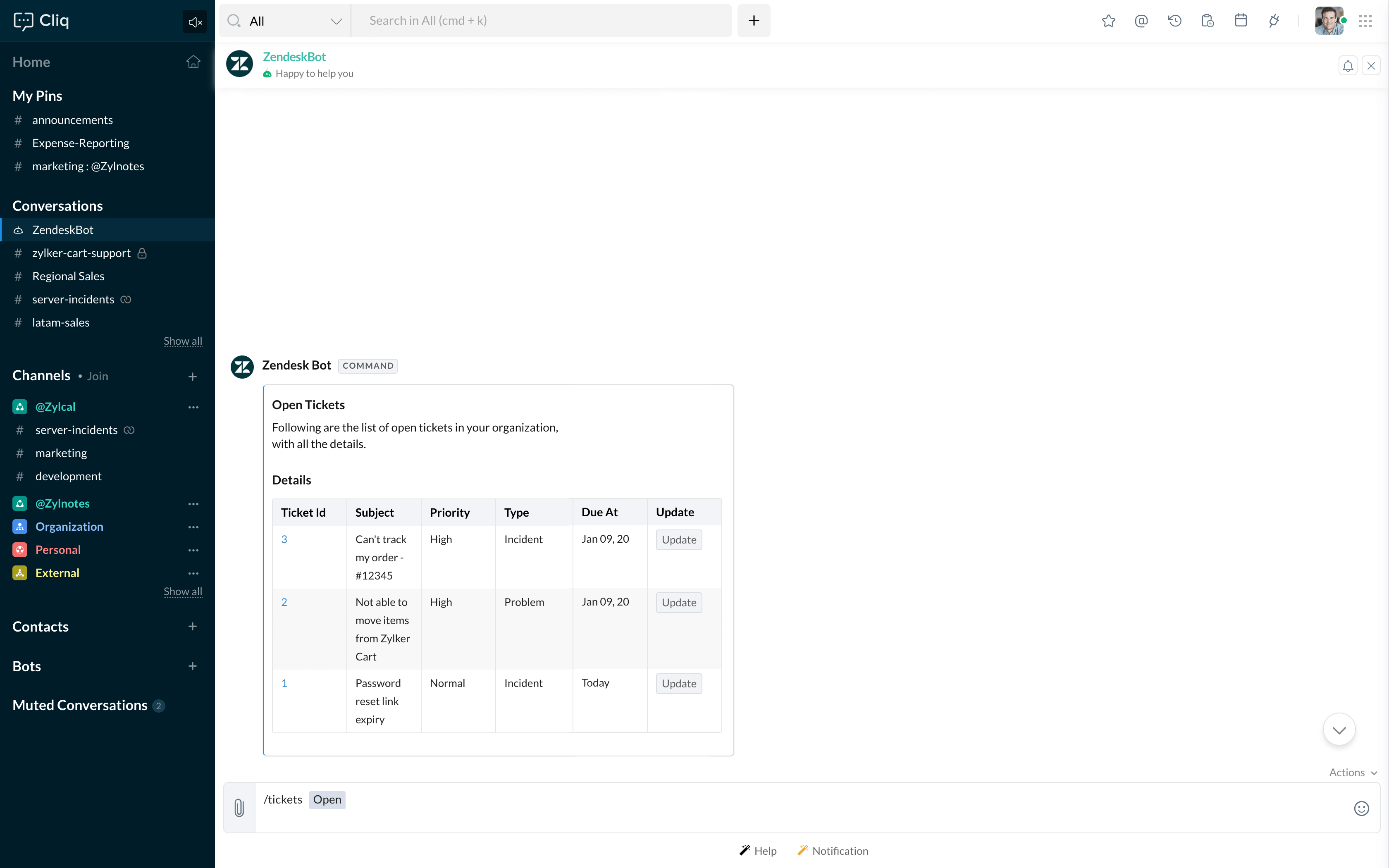Viewport: 1389px width, 868px height.
Task: Toggle notifications for ZendeskBot chat
Action: 1348,65
